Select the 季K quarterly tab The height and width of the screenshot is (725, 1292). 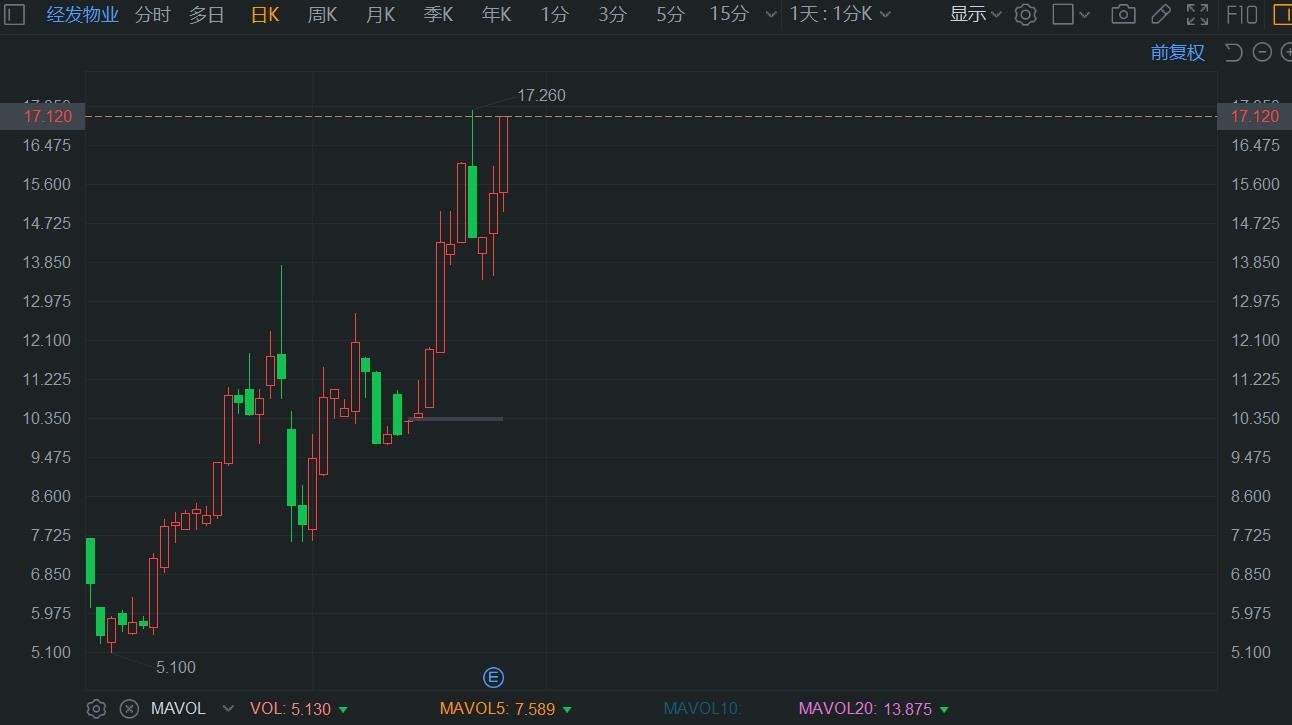click(x=438, y=14)
